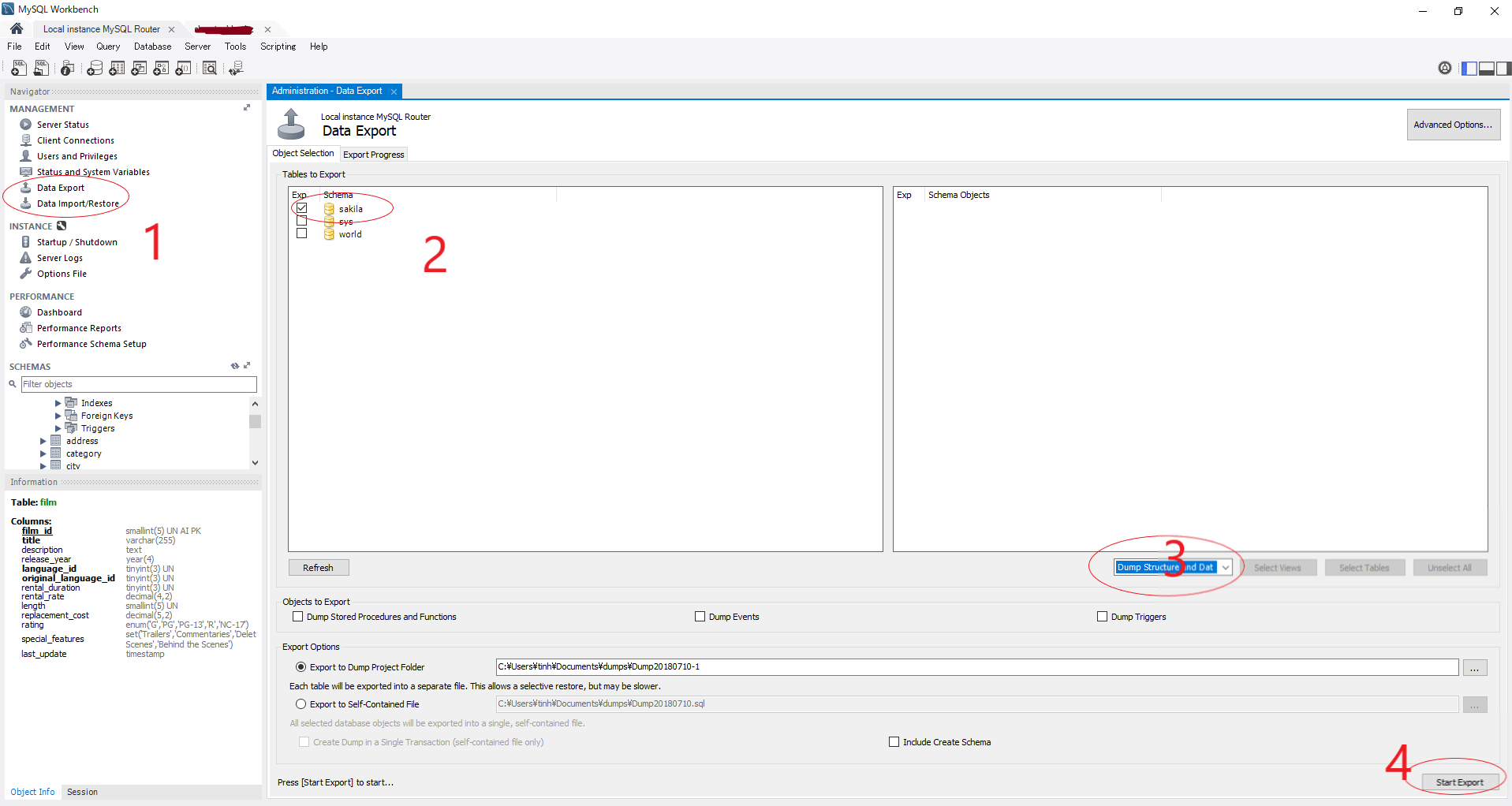Select the Local instance MySQL Router tab
This screenshot has width=1512, height=806.
102,29
